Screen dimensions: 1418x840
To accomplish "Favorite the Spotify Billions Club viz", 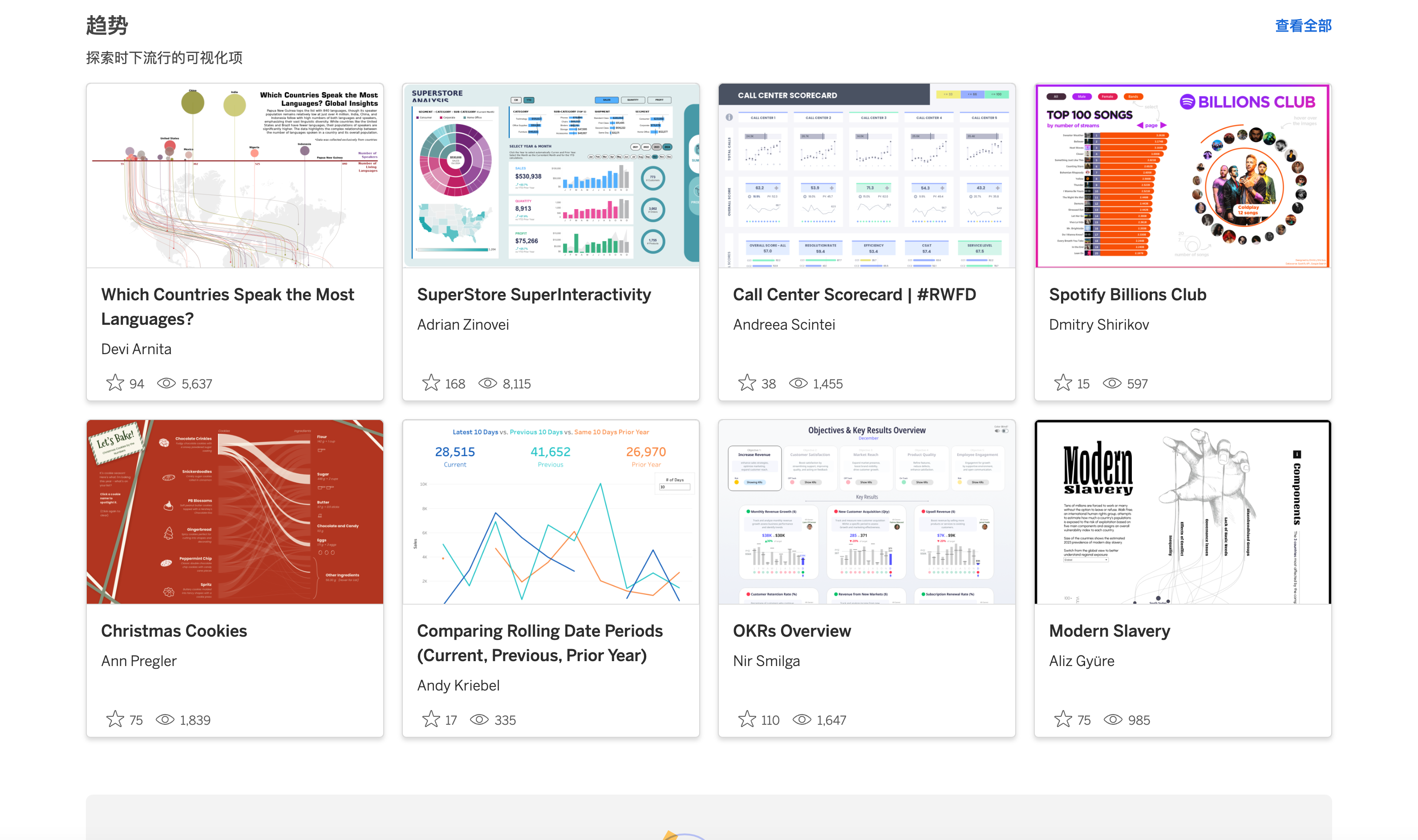I will tap(1062, 383).
